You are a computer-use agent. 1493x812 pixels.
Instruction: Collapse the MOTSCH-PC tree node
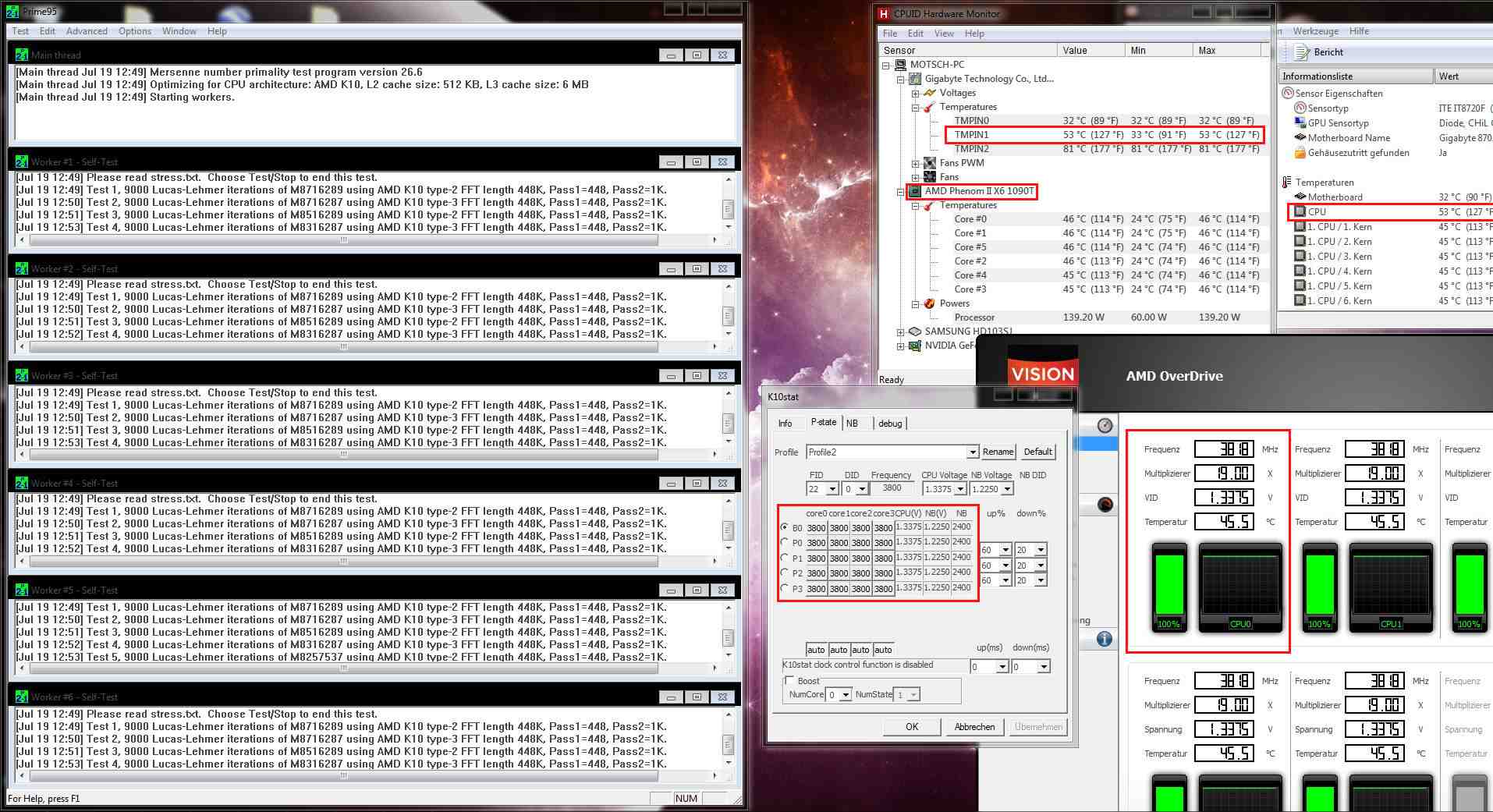point(886,66)
